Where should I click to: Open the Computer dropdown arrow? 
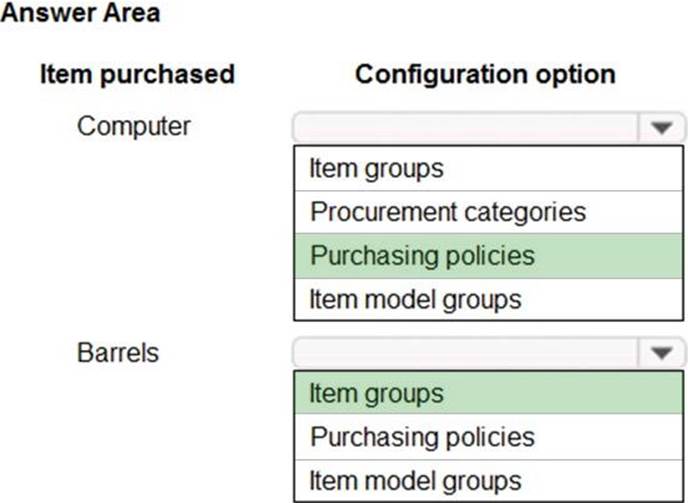tap(661, 128)
